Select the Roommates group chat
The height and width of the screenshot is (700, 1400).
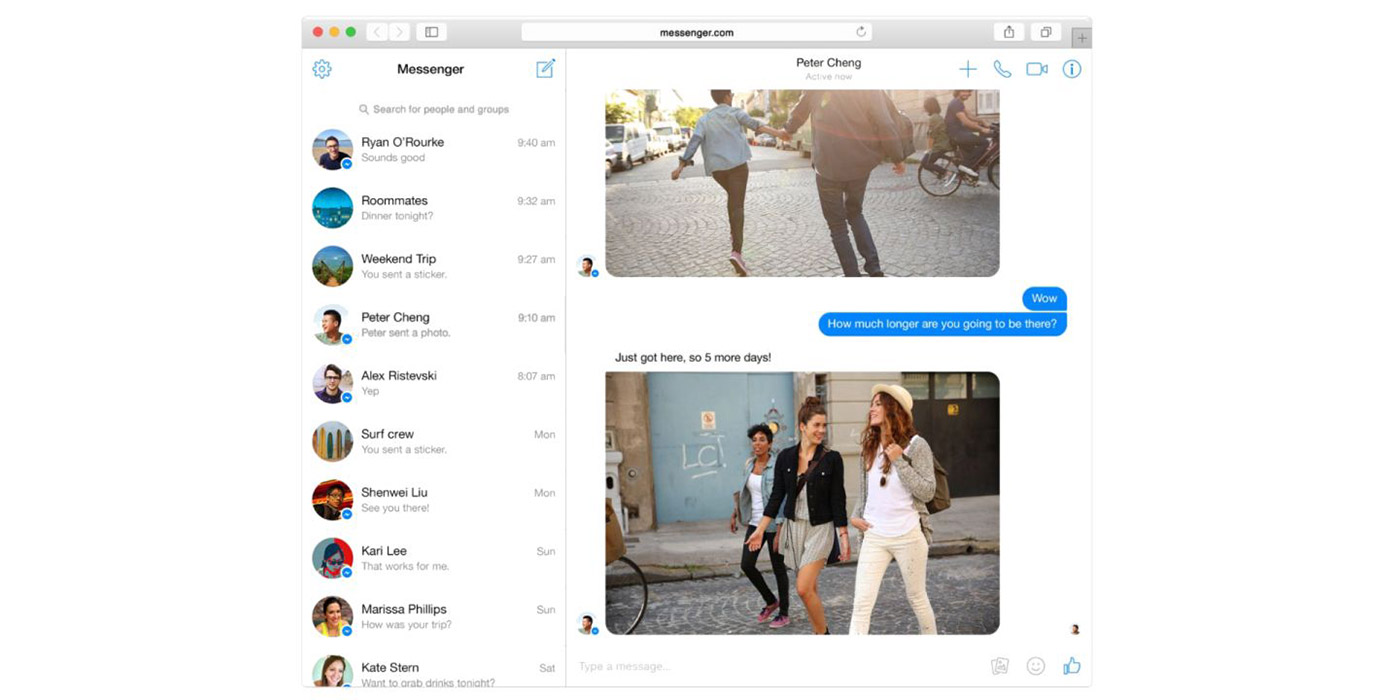[x=434, y=208]
